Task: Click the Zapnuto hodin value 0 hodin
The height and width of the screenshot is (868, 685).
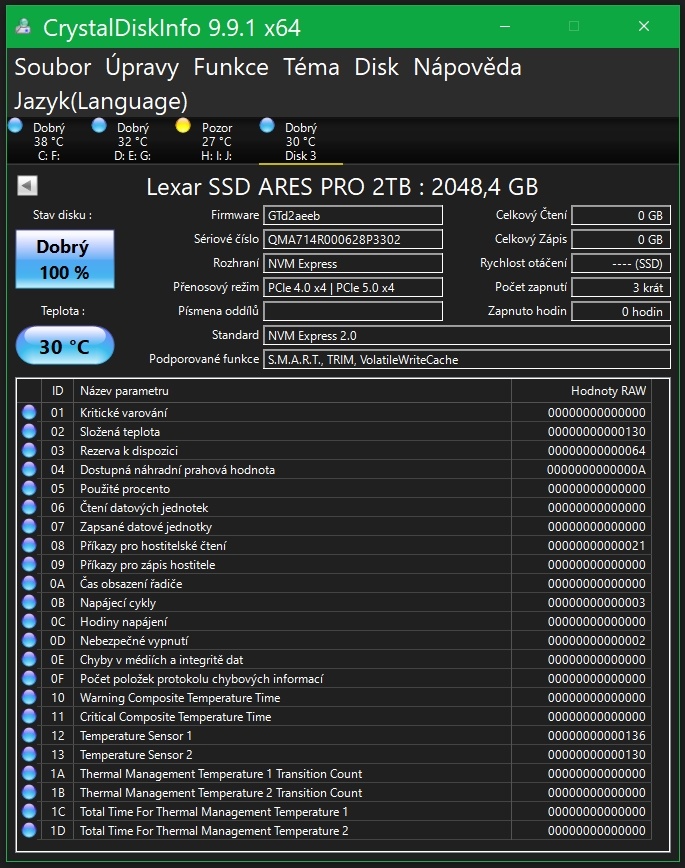Action: [621, 311]
